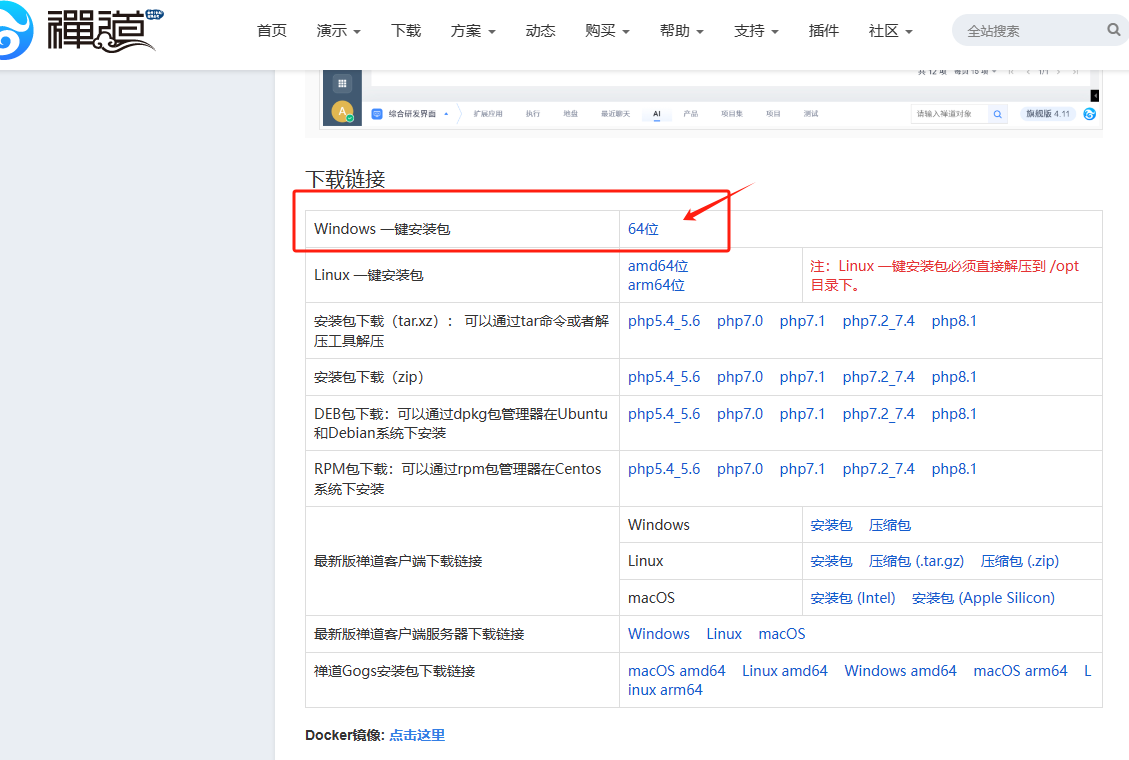
Task: Click the blue ZenTao icon beside version
Action: pos(1089,114)
